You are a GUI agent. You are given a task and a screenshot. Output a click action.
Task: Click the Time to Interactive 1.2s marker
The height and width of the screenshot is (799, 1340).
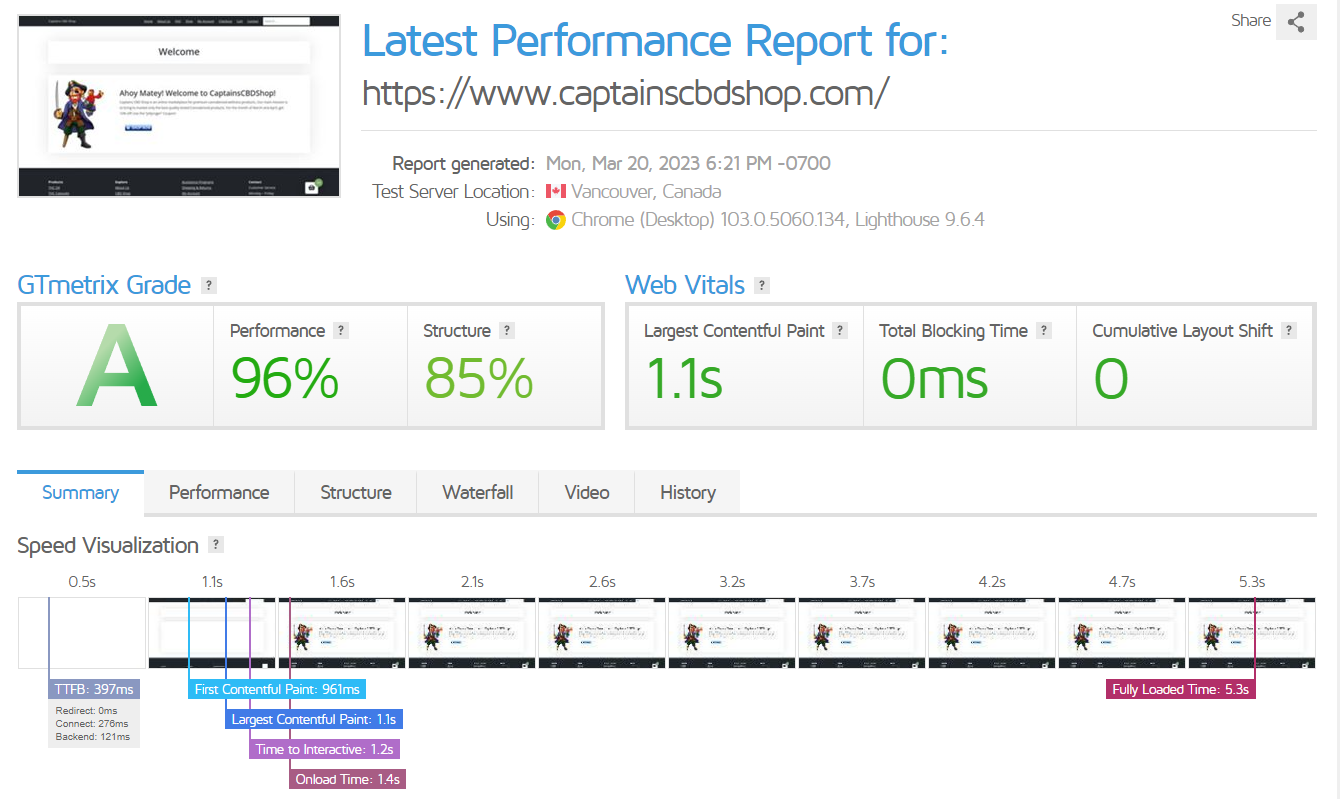pyautogui.click(x=325, y=749)
